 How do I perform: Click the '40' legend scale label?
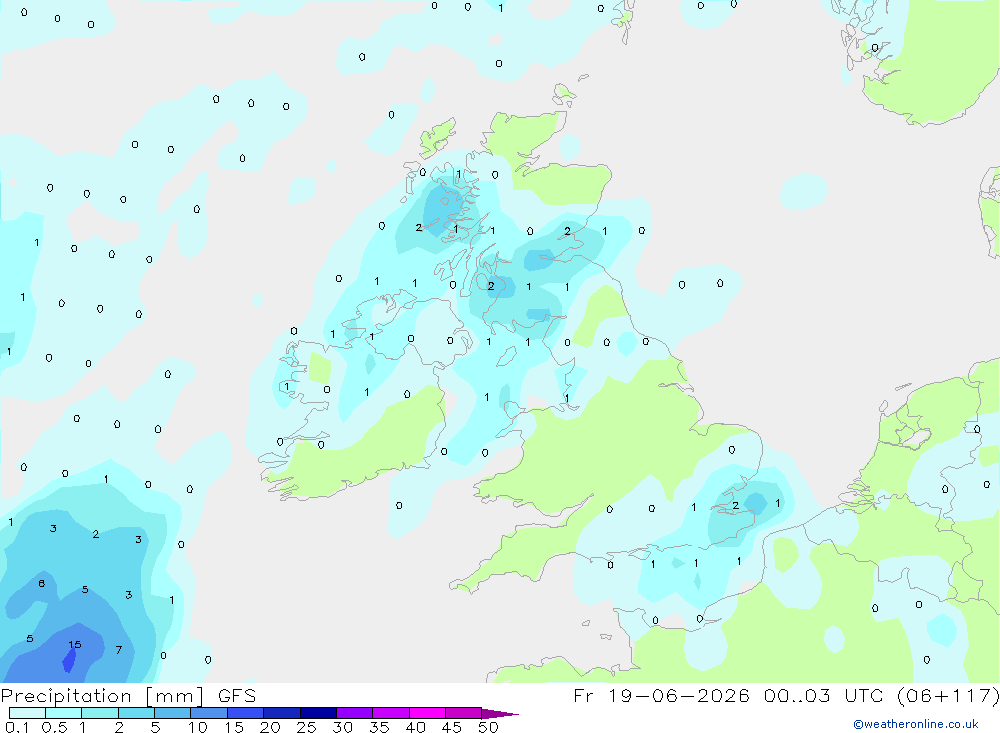point(415,727)
